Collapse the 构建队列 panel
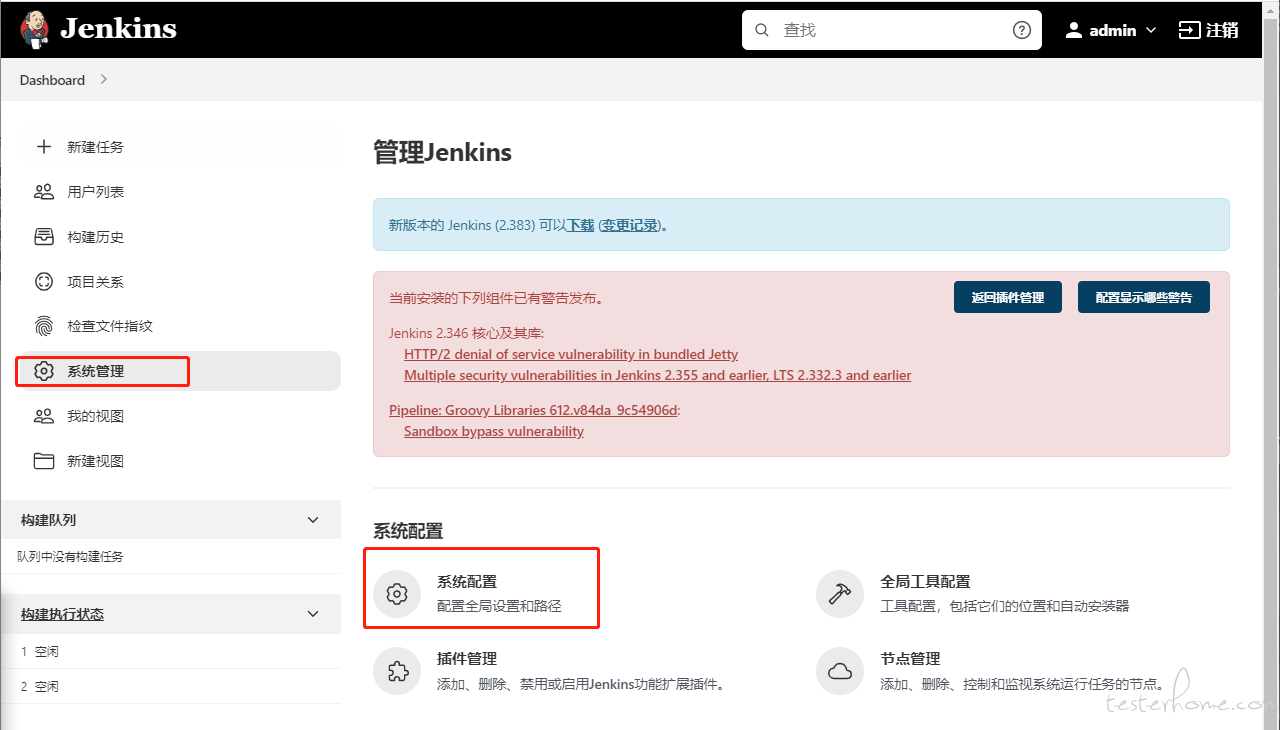The height and width of the screenshot is (730, 1280). point(313,520)
